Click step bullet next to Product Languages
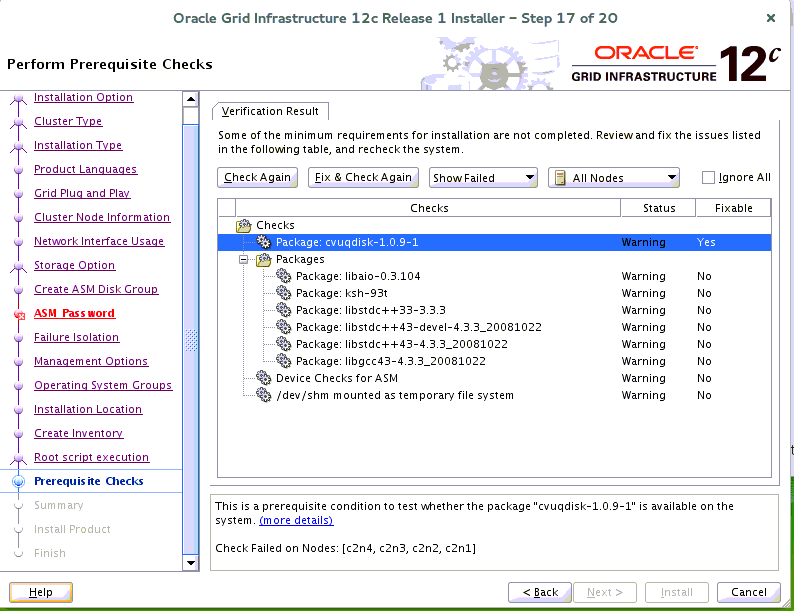The image size is (794, 611). pyautogui.click(x=18, y=170)
